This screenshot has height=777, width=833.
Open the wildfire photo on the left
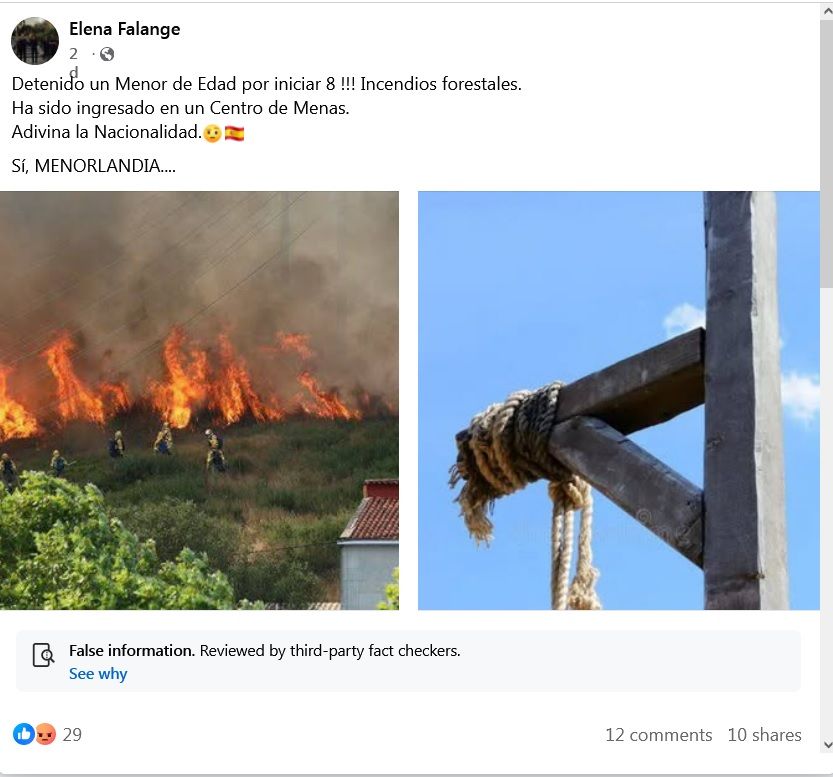(200, 400)
